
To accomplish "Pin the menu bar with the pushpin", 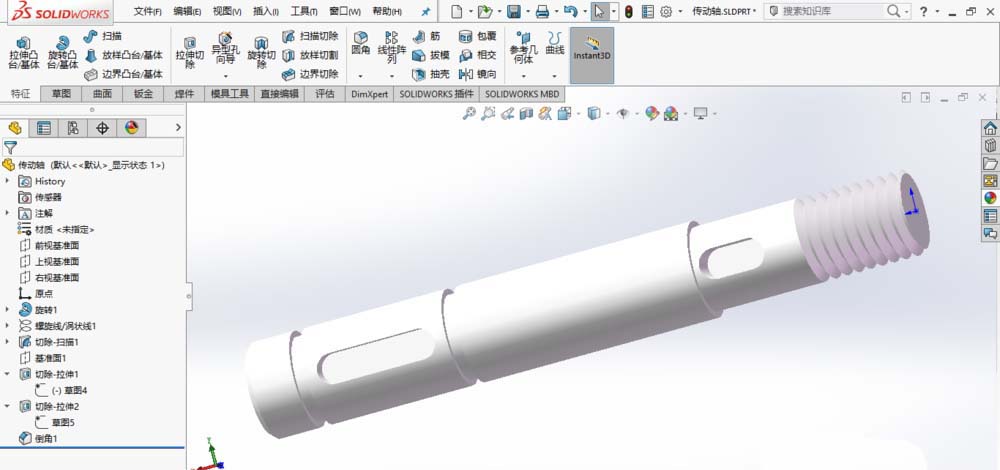I will [x=426, y=12].
